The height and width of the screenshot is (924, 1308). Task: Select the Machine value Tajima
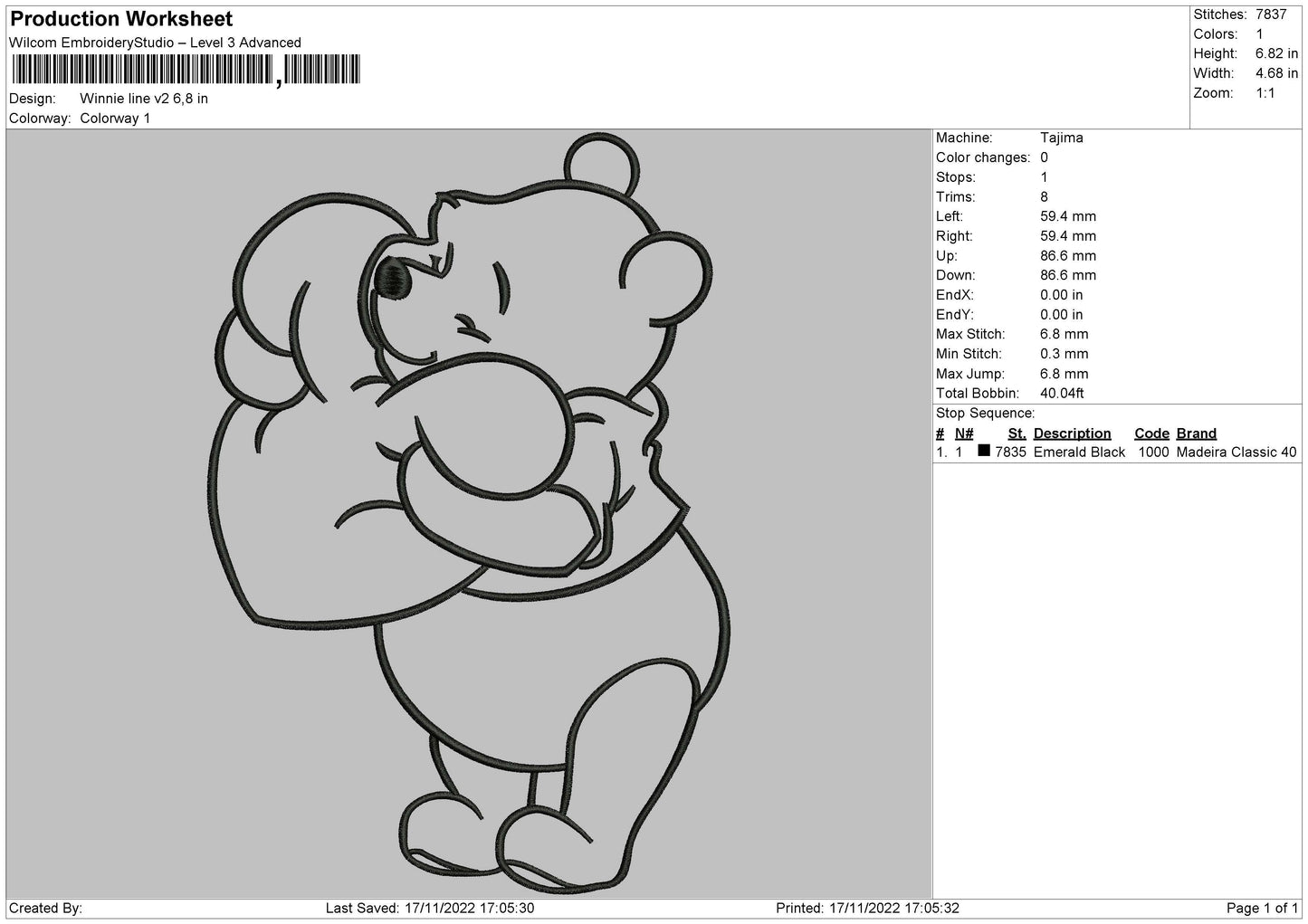click(1062, 138)
